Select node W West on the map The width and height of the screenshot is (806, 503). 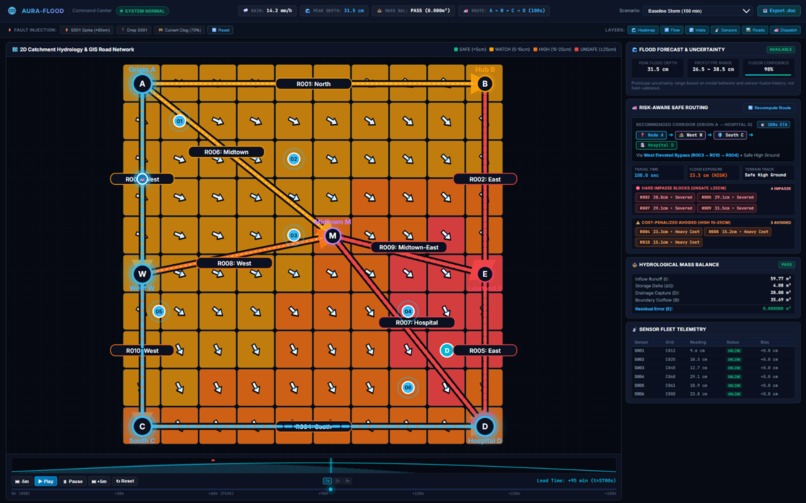click(142, 274)
